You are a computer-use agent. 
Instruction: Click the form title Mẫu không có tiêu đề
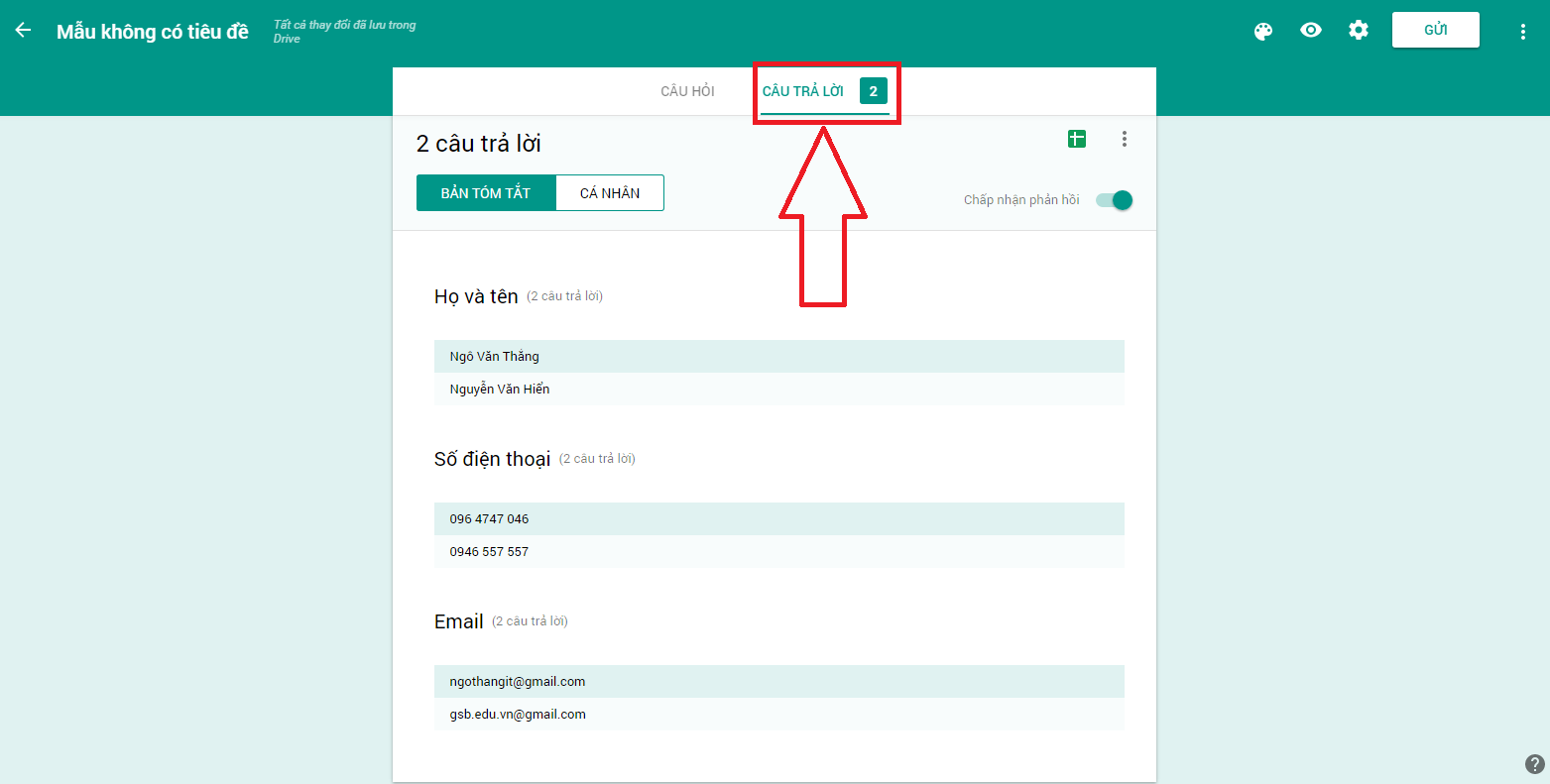(153, 32)
